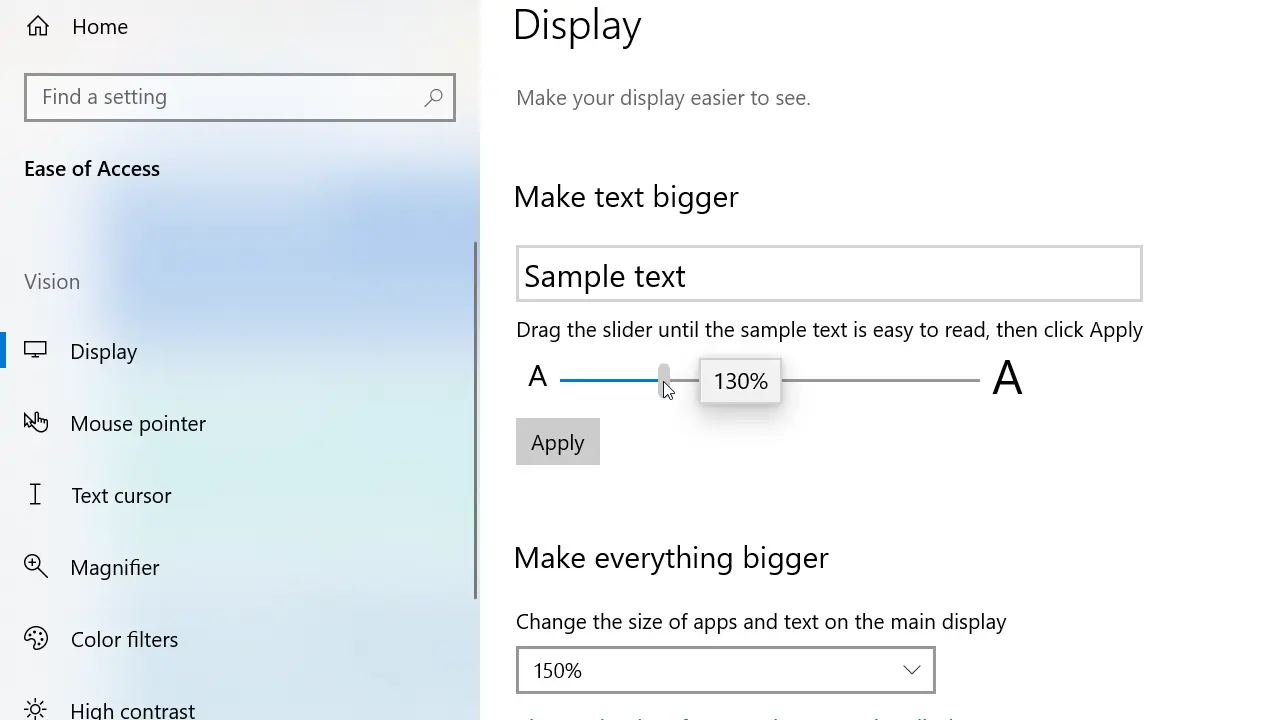
Task: Click the Text cursor I-beam icon
Action: pos(36,495)
